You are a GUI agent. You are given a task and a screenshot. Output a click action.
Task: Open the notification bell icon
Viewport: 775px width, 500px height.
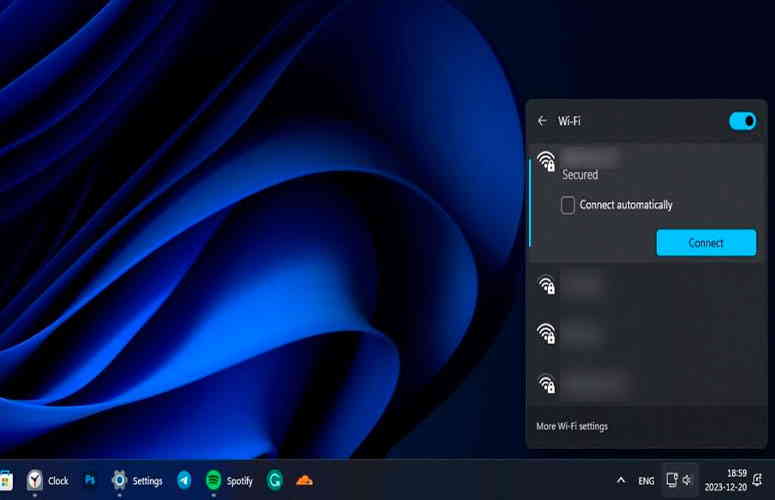[x=758, y=480]
